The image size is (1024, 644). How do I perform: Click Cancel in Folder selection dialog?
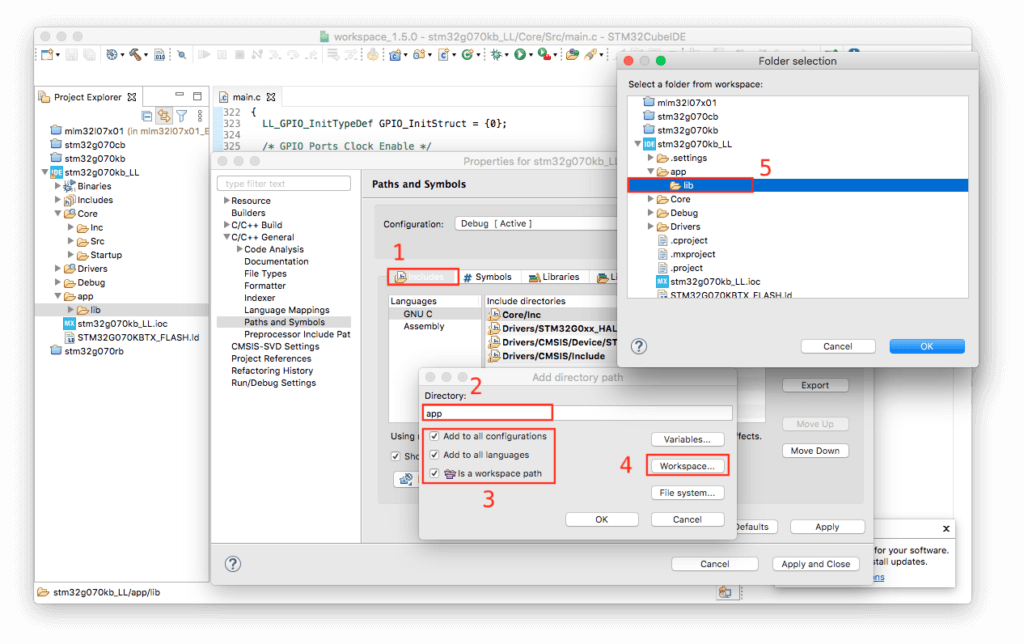837,346
